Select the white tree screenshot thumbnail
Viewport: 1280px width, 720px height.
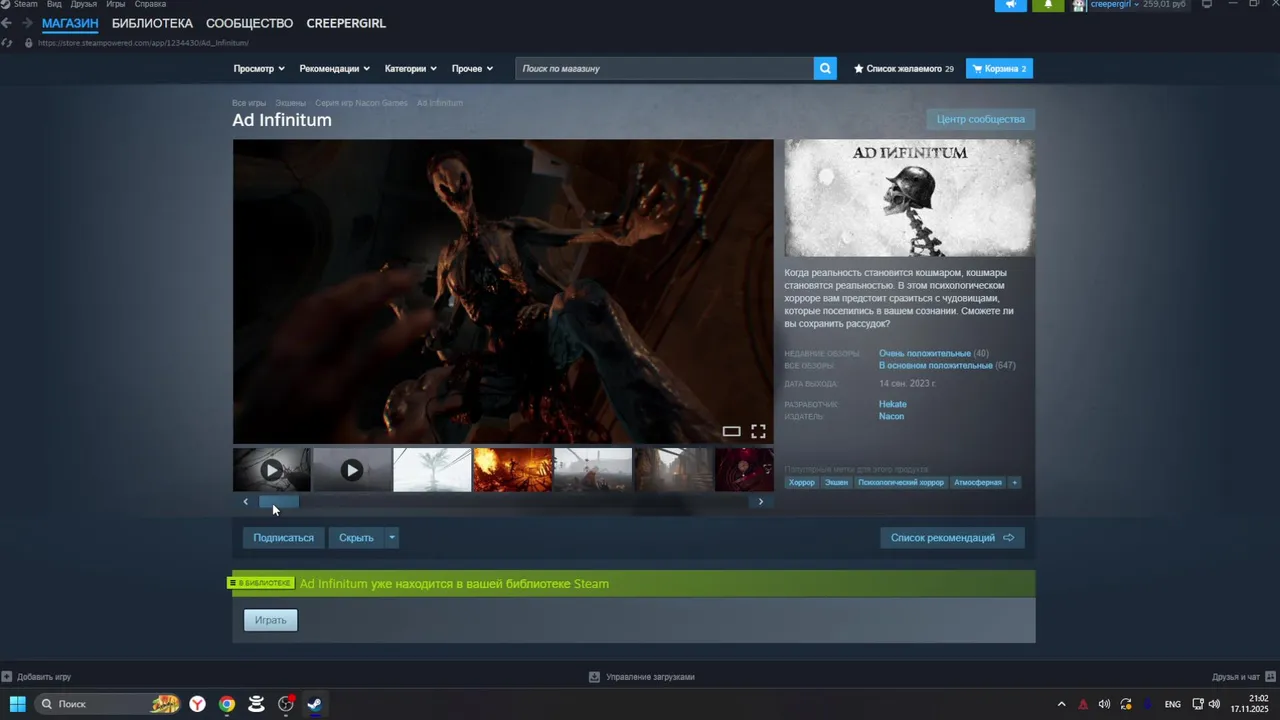(432, 470)
